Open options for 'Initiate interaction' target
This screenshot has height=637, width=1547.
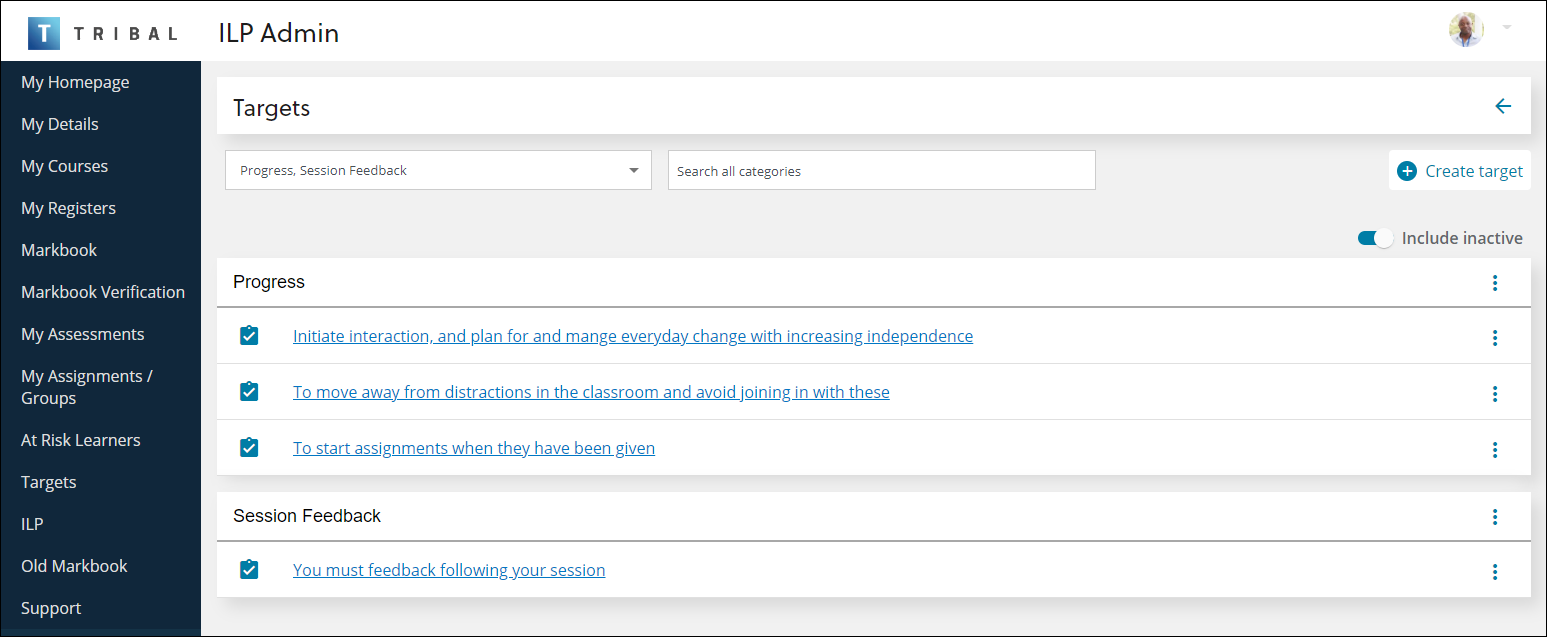coord(1494,338)
